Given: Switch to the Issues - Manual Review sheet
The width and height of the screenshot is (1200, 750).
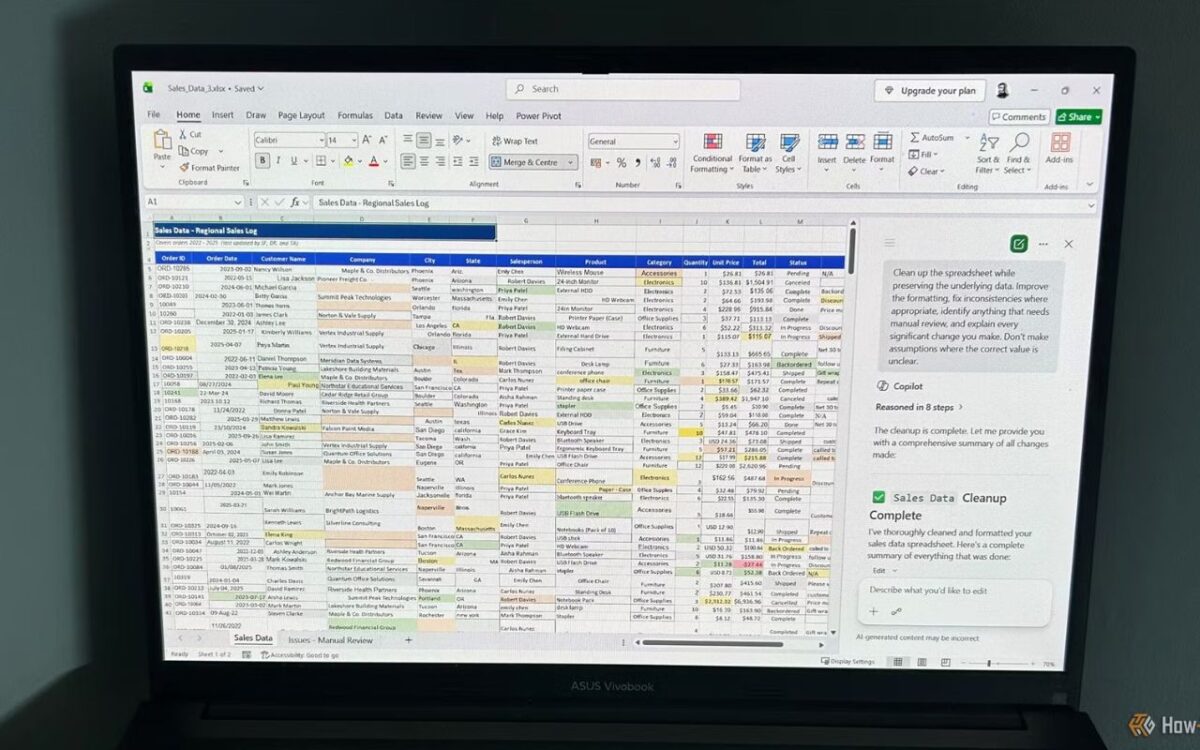Looking at the screenshot, I should [330, 640].
